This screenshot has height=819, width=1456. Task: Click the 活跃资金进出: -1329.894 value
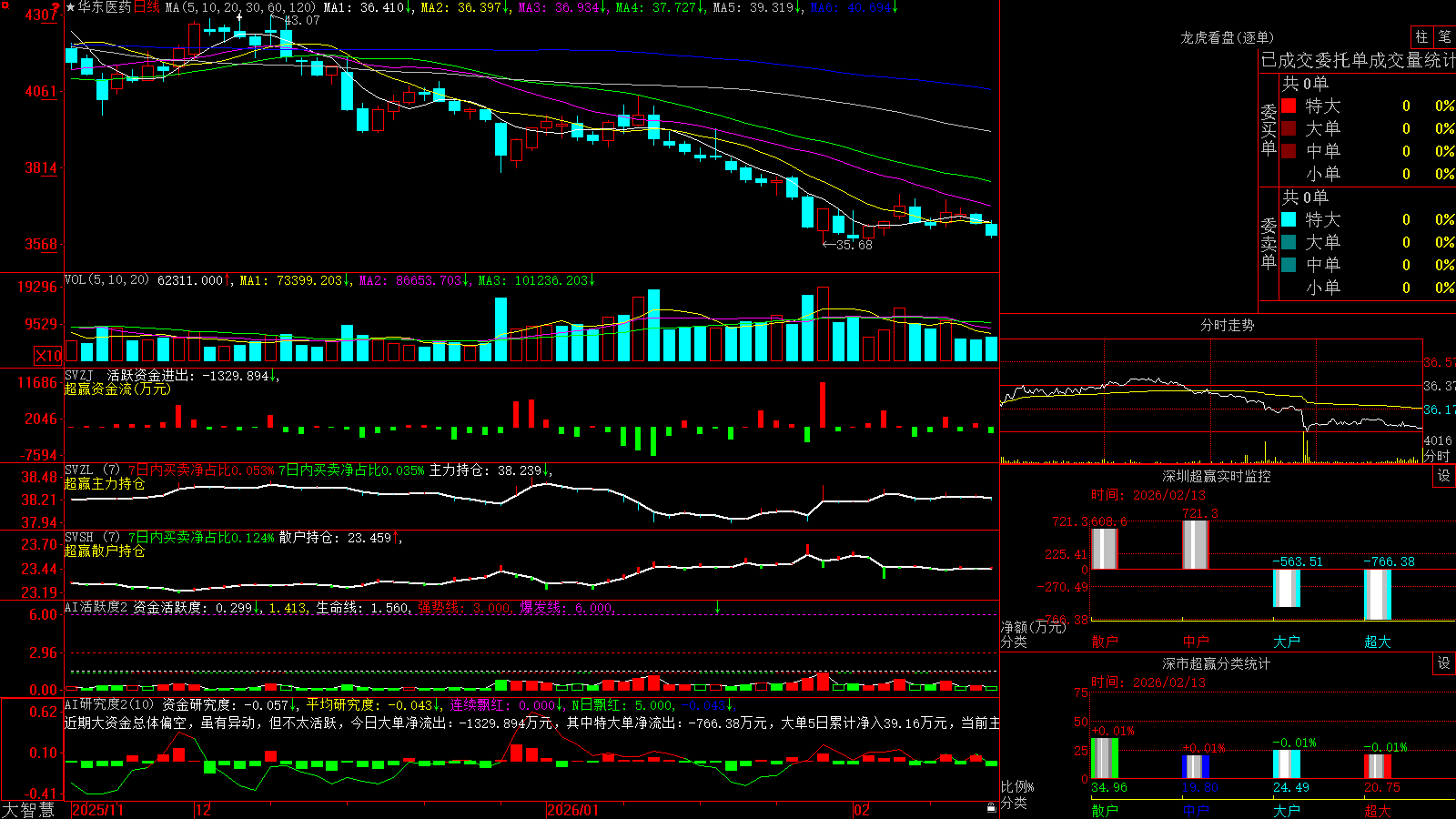pyautogui.click(x=188, y=375)
